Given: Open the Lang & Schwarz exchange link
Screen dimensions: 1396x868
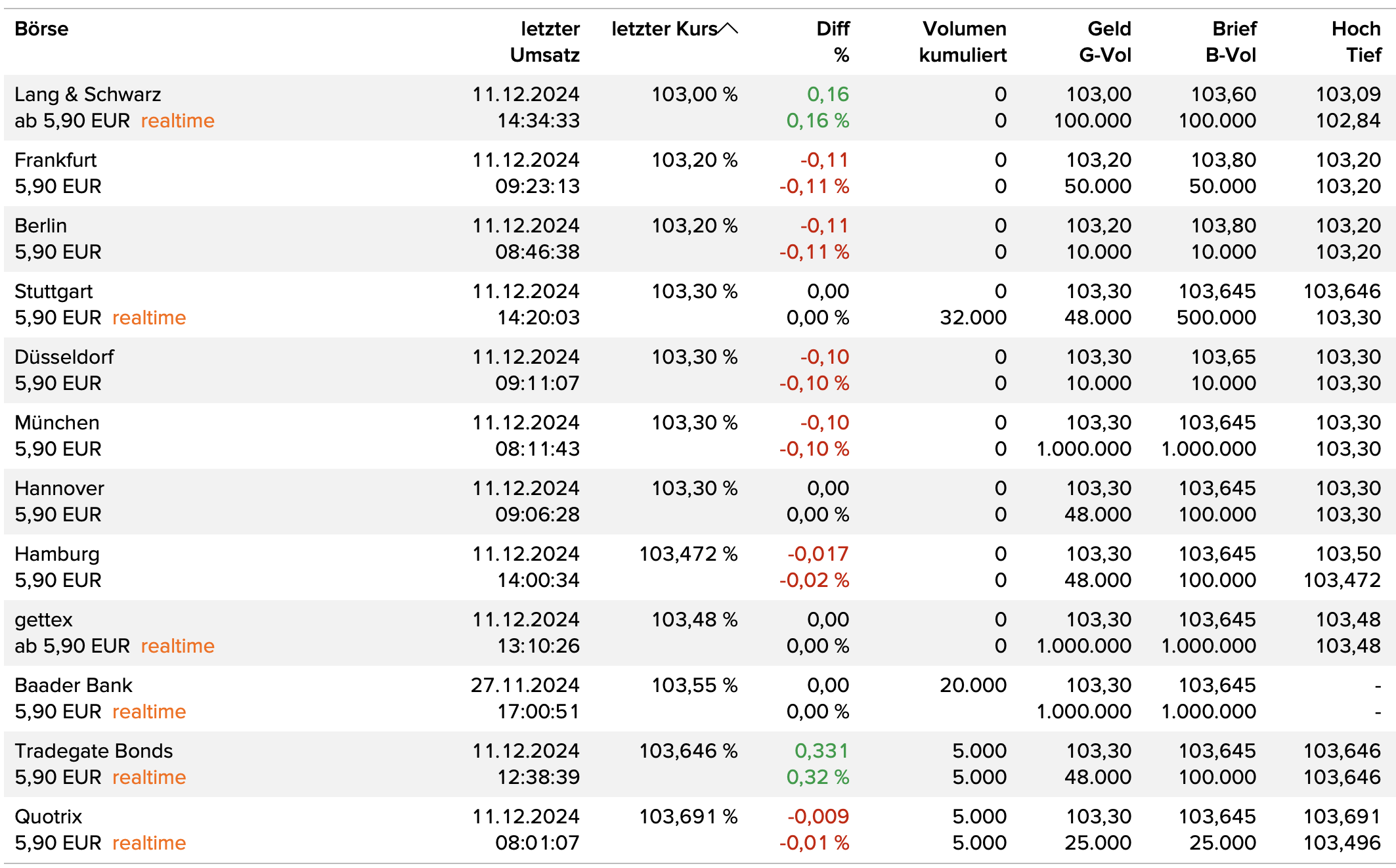Looking at the screenshot, I should point(87,95).
